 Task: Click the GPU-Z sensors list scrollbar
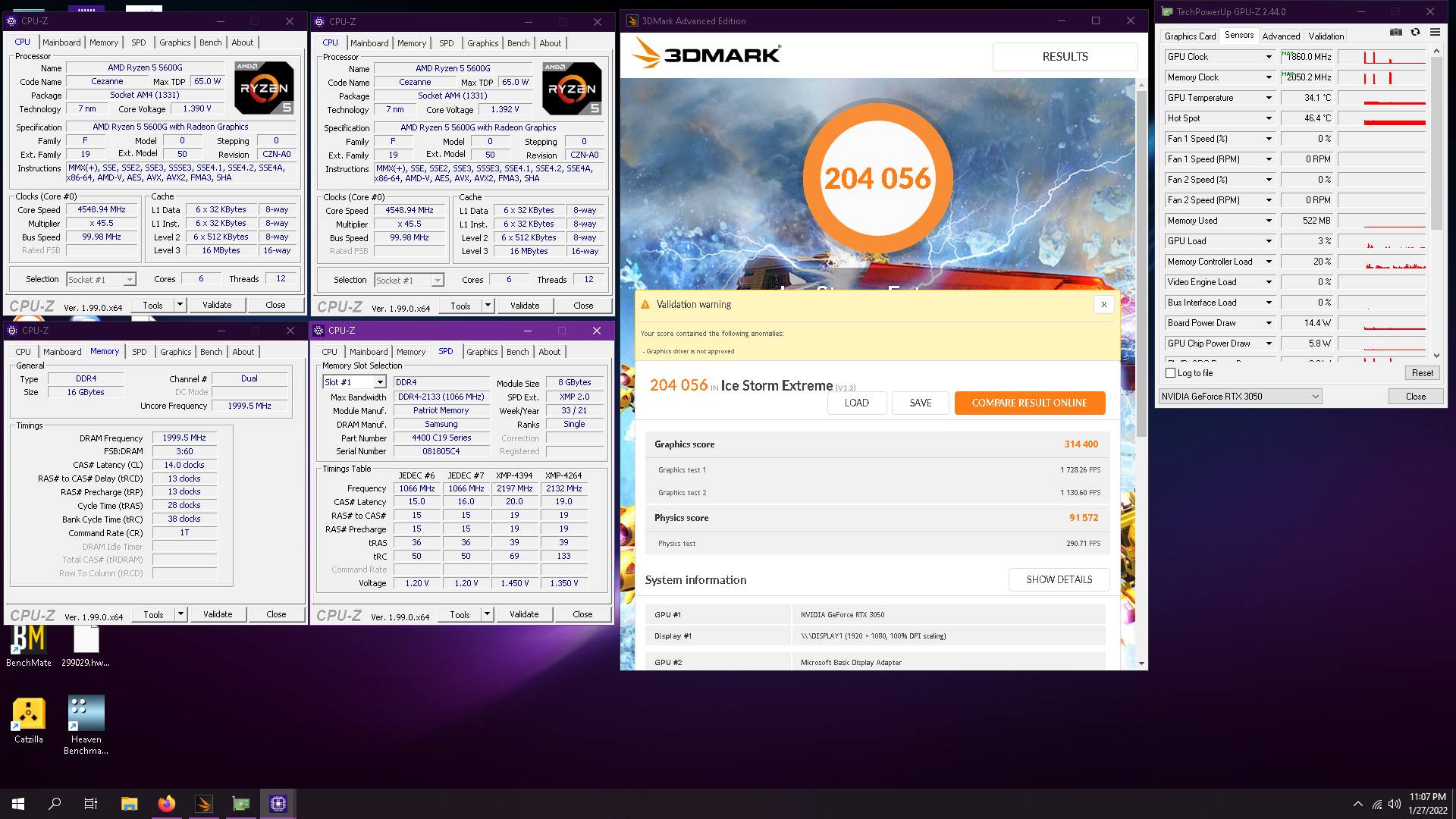click(x=1436, y=143)
